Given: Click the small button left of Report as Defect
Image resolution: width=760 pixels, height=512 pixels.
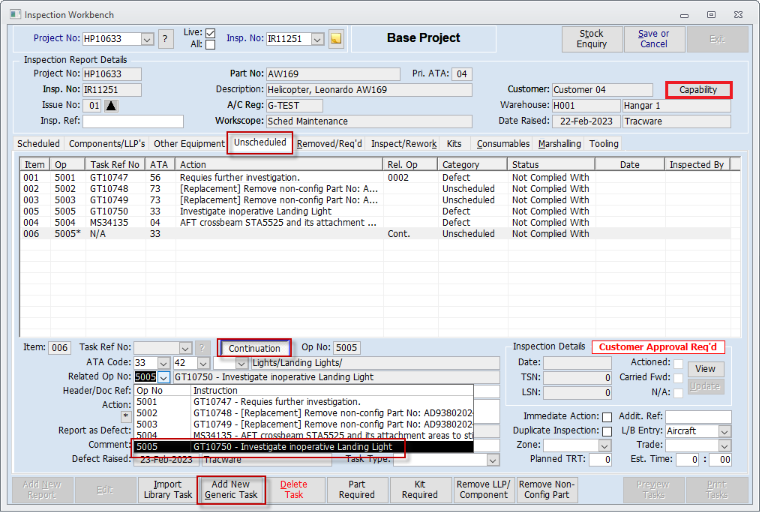Looking at the screenshot, I should pyautogui.click(x=126, y=416).
